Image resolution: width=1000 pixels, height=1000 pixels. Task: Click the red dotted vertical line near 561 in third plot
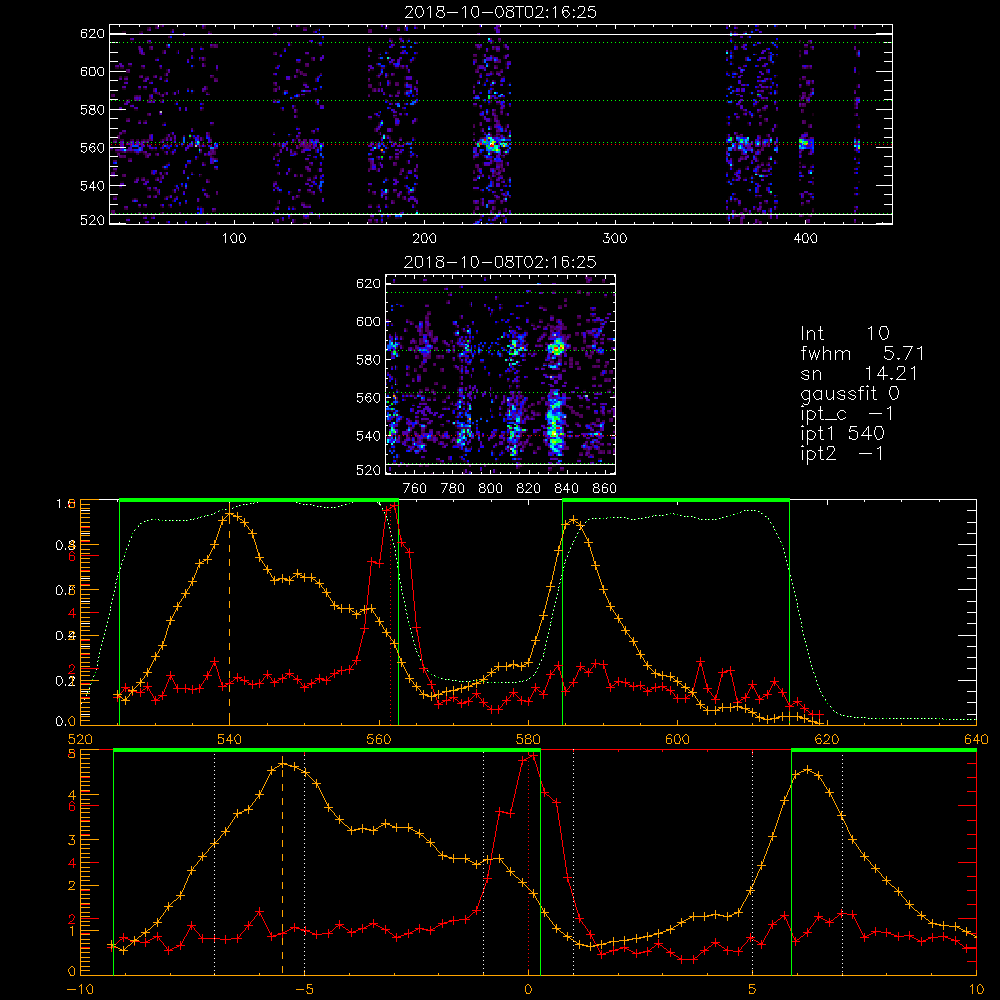pyautogui.click(x=390, y=613)
